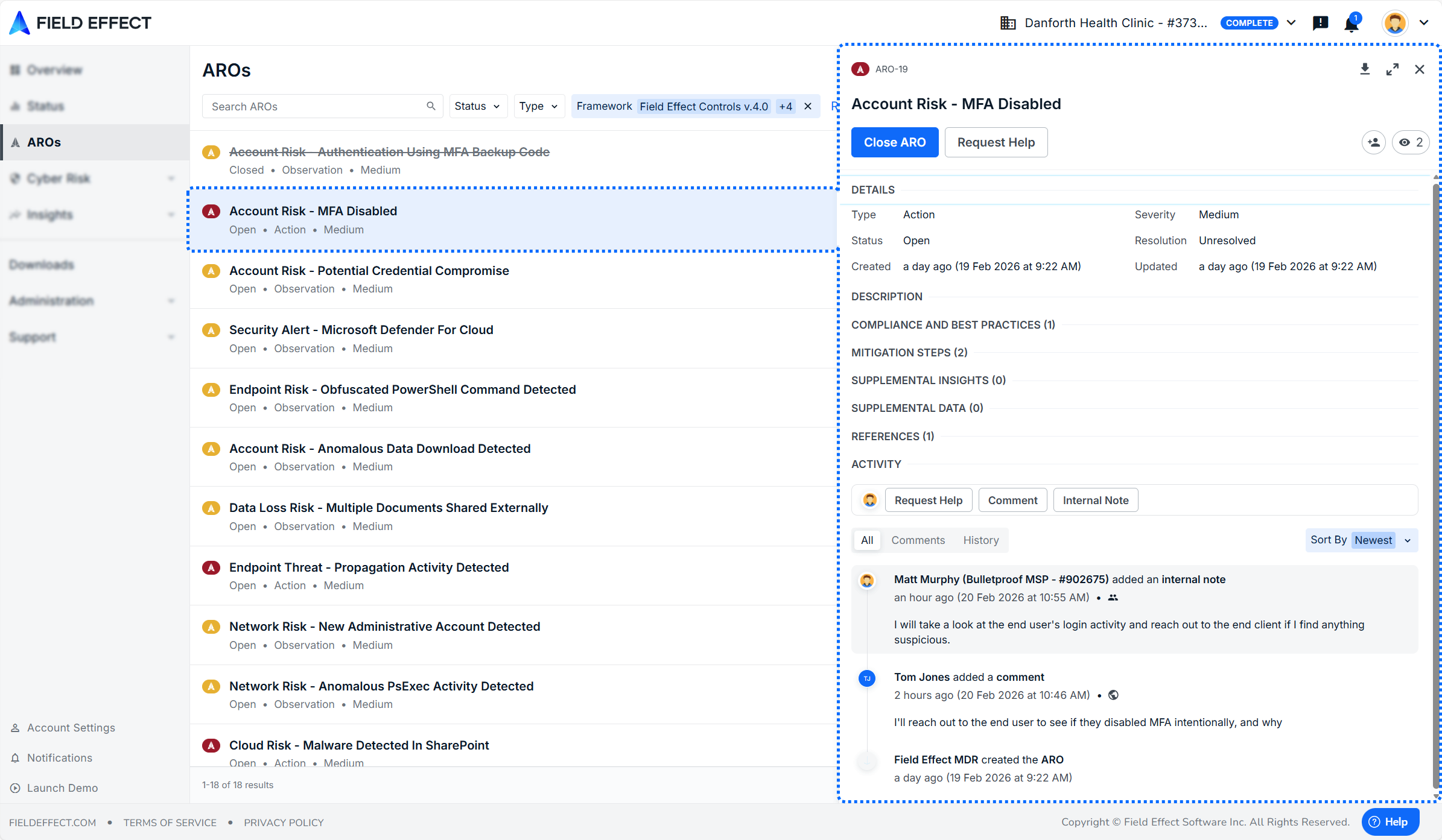The width and height of the screenshot is (1442, 840).
Task: Click the Field Effect logo
Action: pos(81,23)
